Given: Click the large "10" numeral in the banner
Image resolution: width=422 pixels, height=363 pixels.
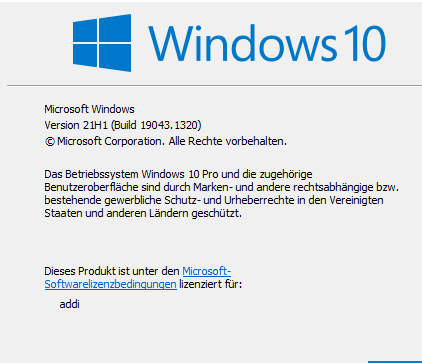Looking at the screenshot, I should click(x=365, y=44).
